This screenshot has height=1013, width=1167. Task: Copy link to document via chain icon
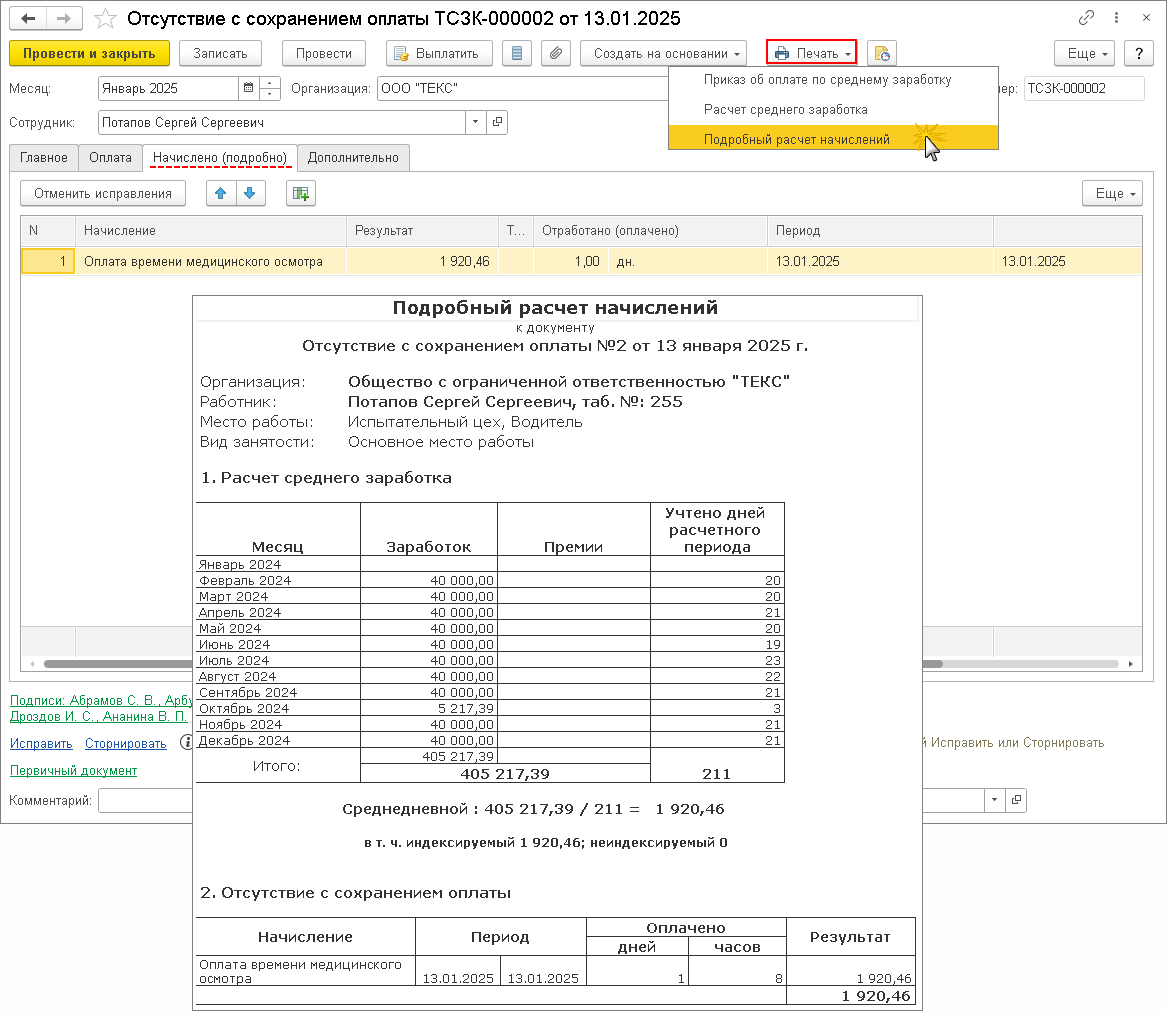[x=1087, y=19]
